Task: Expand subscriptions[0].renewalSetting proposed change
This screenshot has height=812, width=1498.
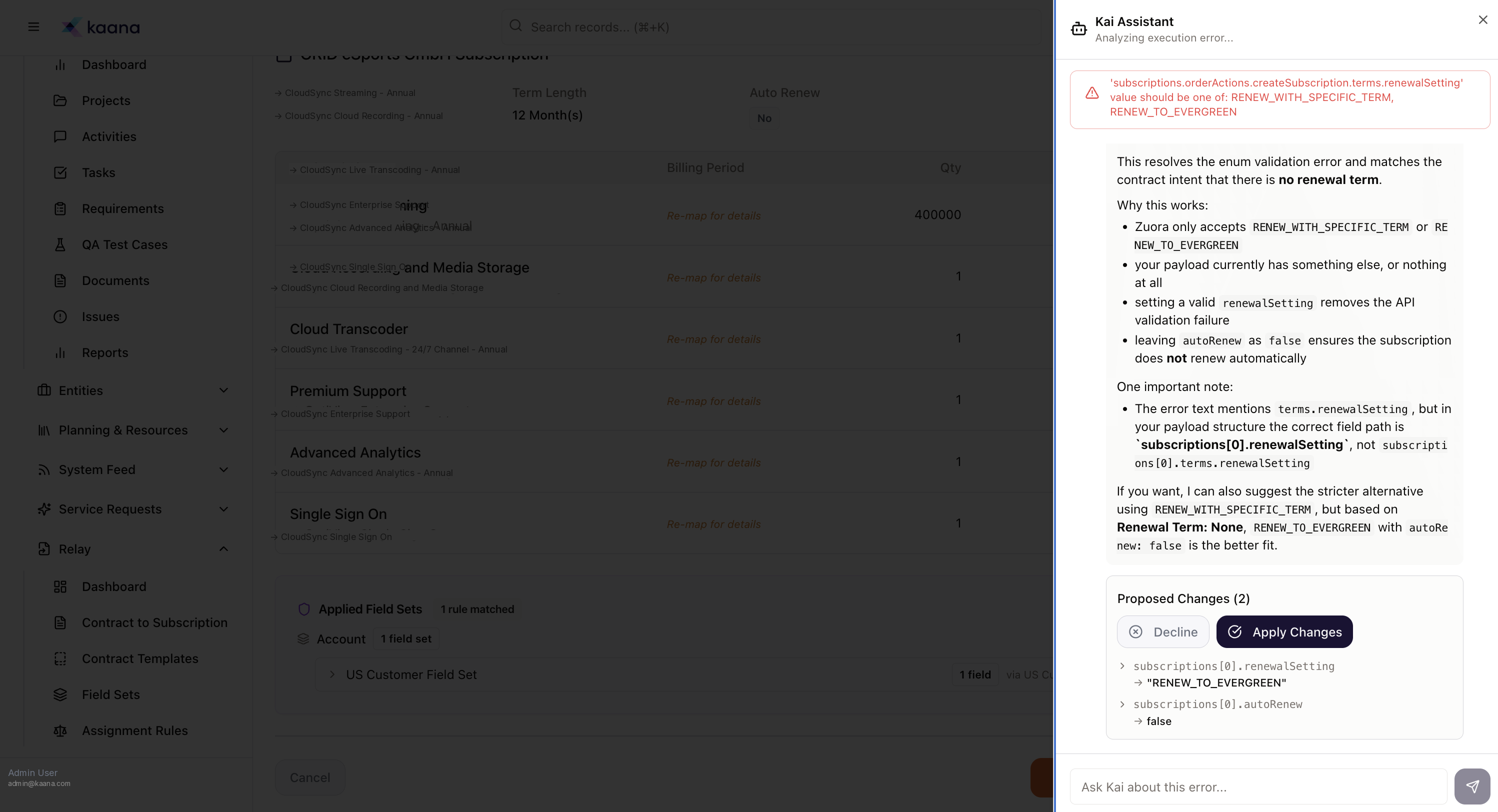Action: [1122, 666]
